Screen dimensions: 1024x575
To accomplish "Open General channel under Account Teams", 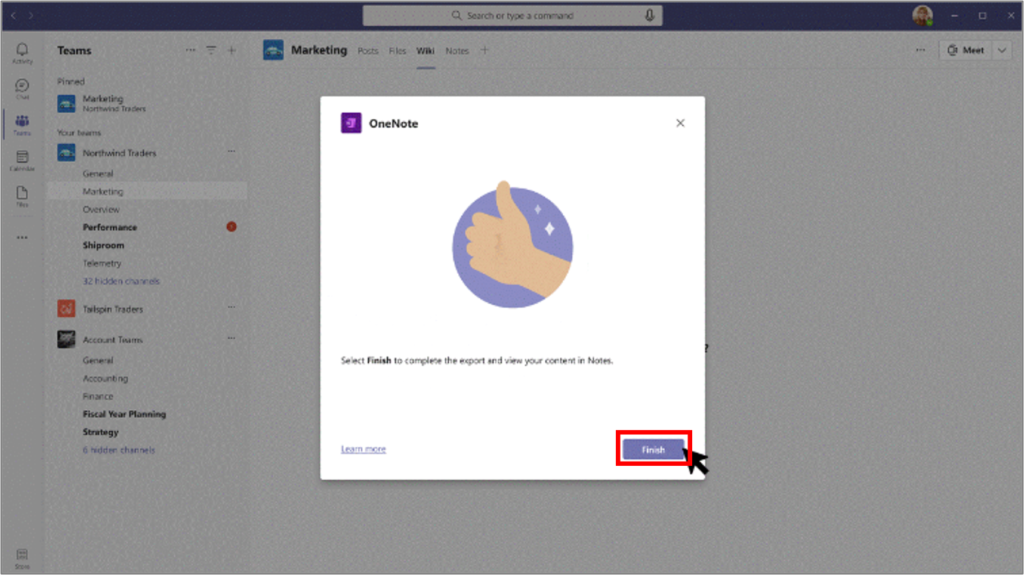I will coord(98,361).
